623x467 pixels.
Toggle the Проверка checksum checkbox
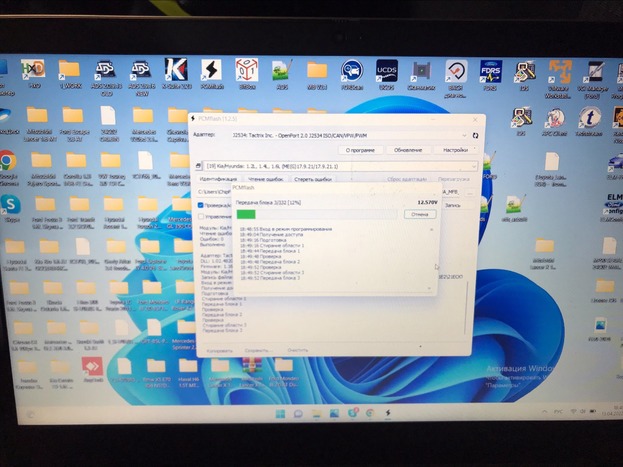click(201, 205)
